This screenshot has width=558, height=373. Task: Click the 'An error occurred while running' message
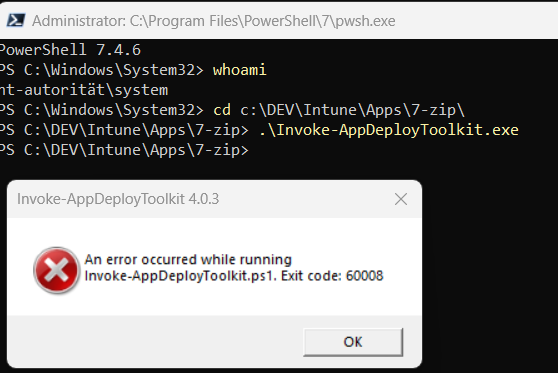coord(188,259)
